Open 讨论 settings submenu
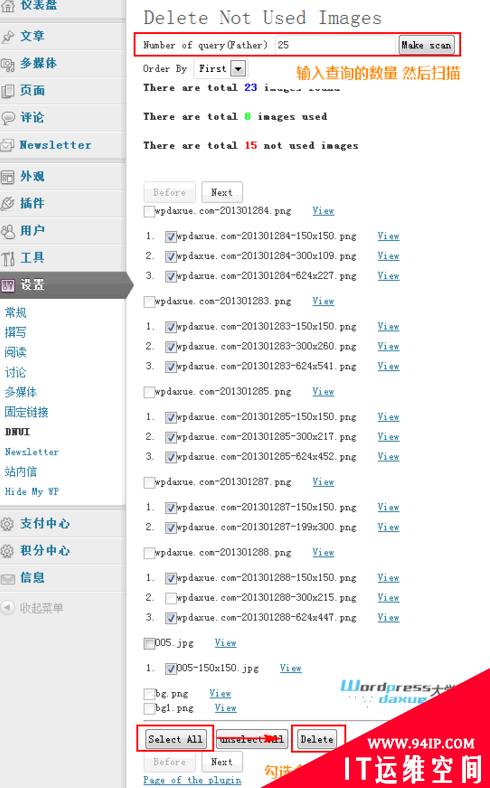 point(16,372)
